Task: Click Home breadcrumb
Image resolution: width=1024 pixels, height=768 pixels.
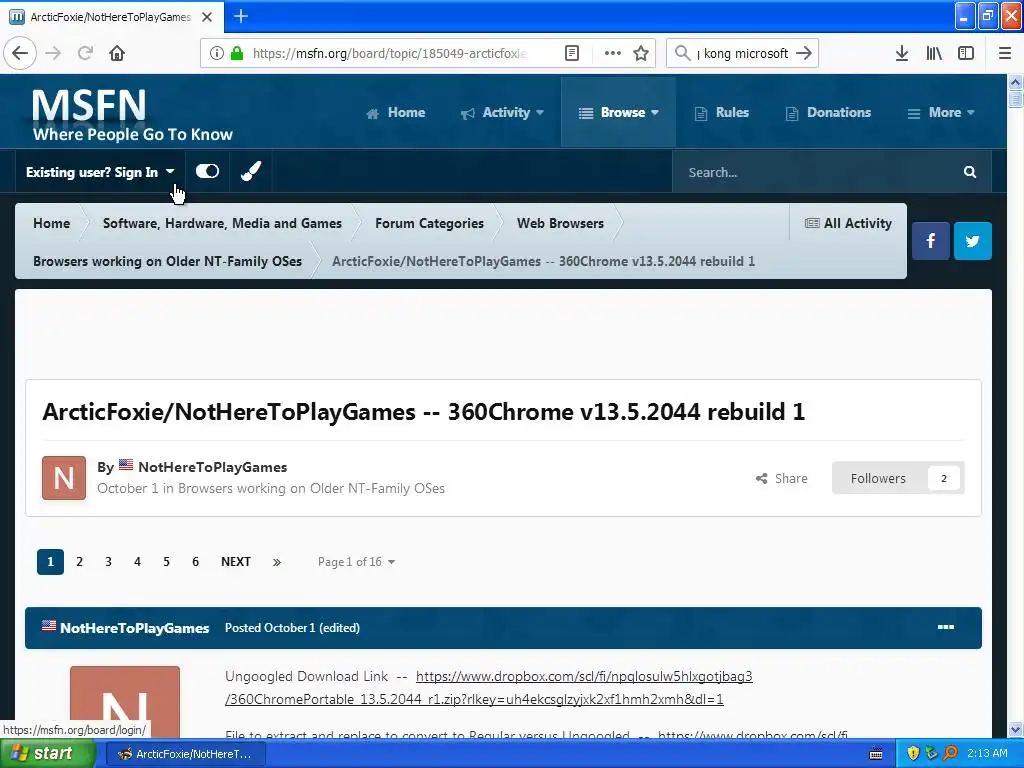Action: pyautogui.click(x=52, y=223)
